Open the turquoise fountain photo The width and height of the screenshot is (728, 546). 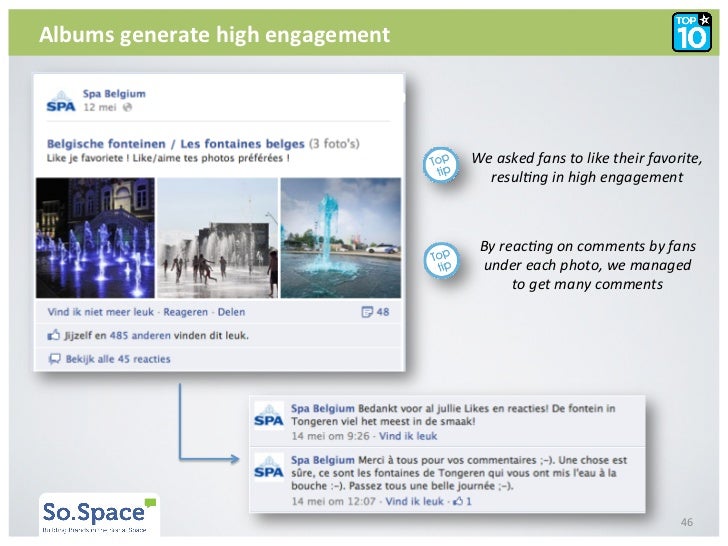tap(341, 238)
